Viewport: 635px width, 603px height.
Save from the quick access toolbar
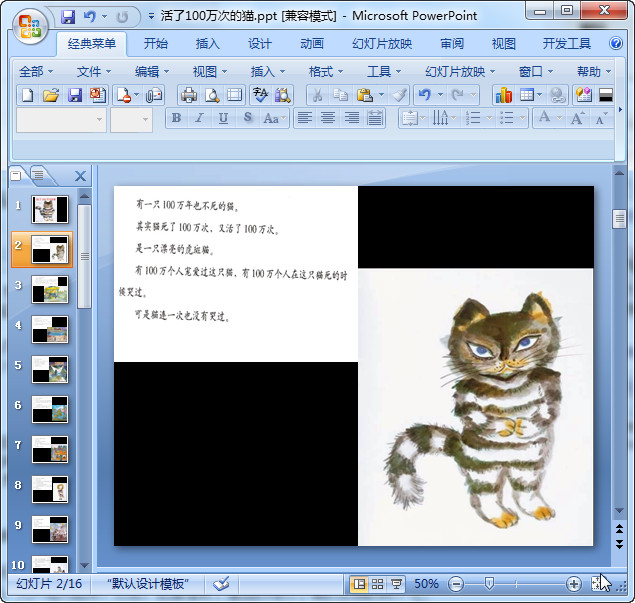(68, 17)
